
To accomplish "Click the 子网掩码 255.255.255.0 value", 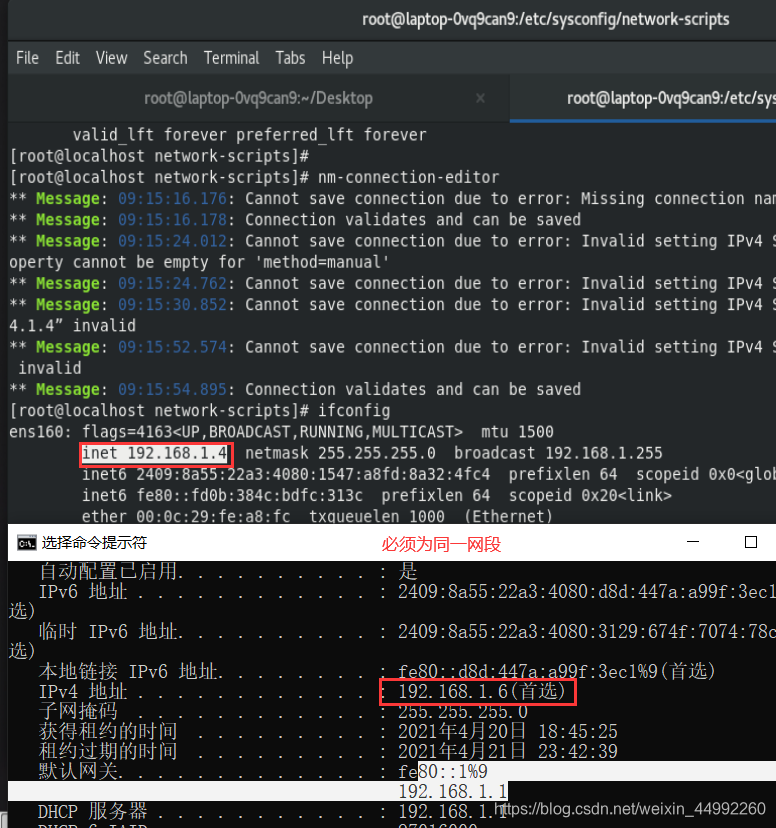I will 463,711.
